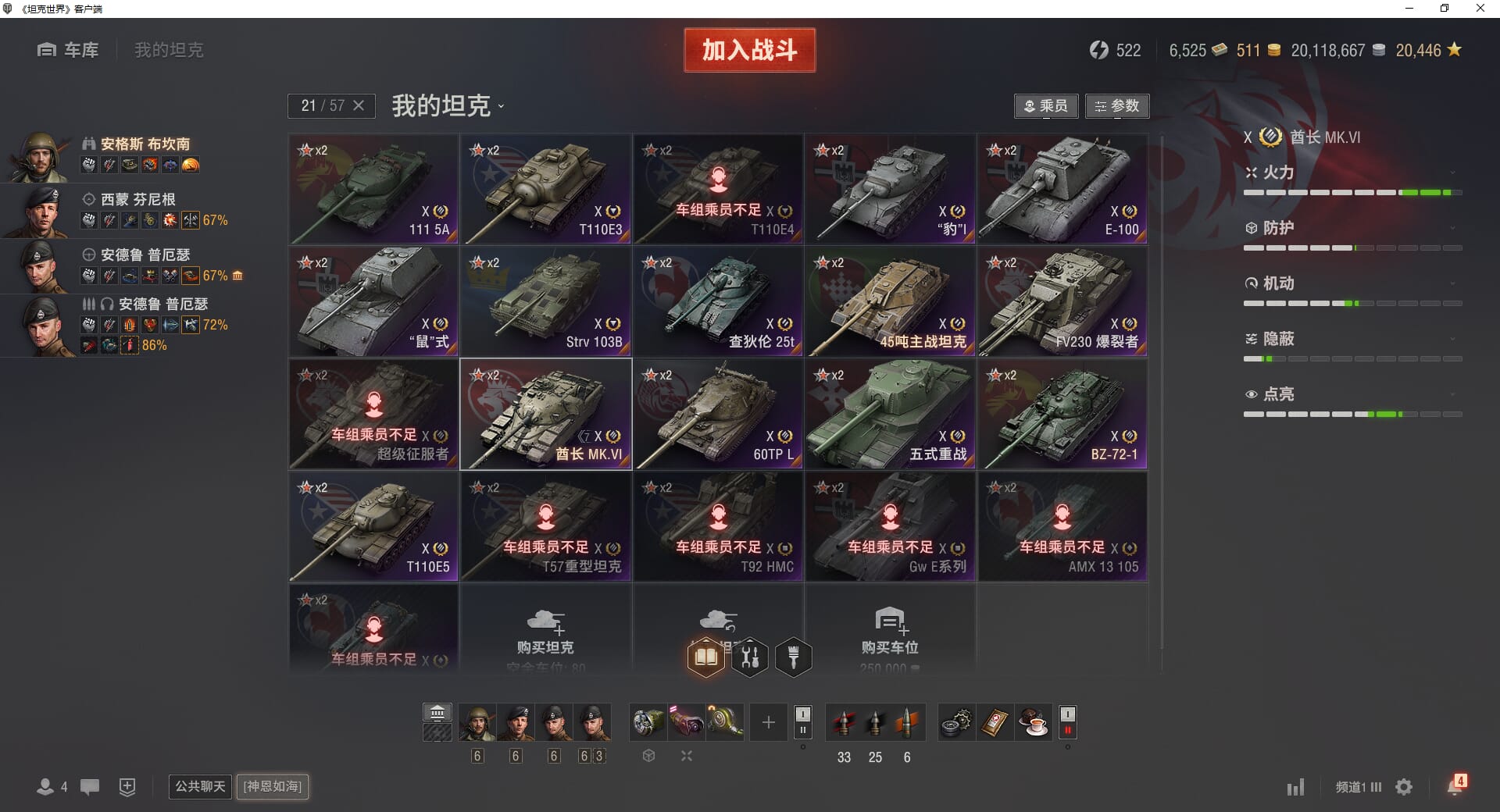
Task: Open the wrench and screwdriver maintenance icon
Action: click(x=750, y=657)
